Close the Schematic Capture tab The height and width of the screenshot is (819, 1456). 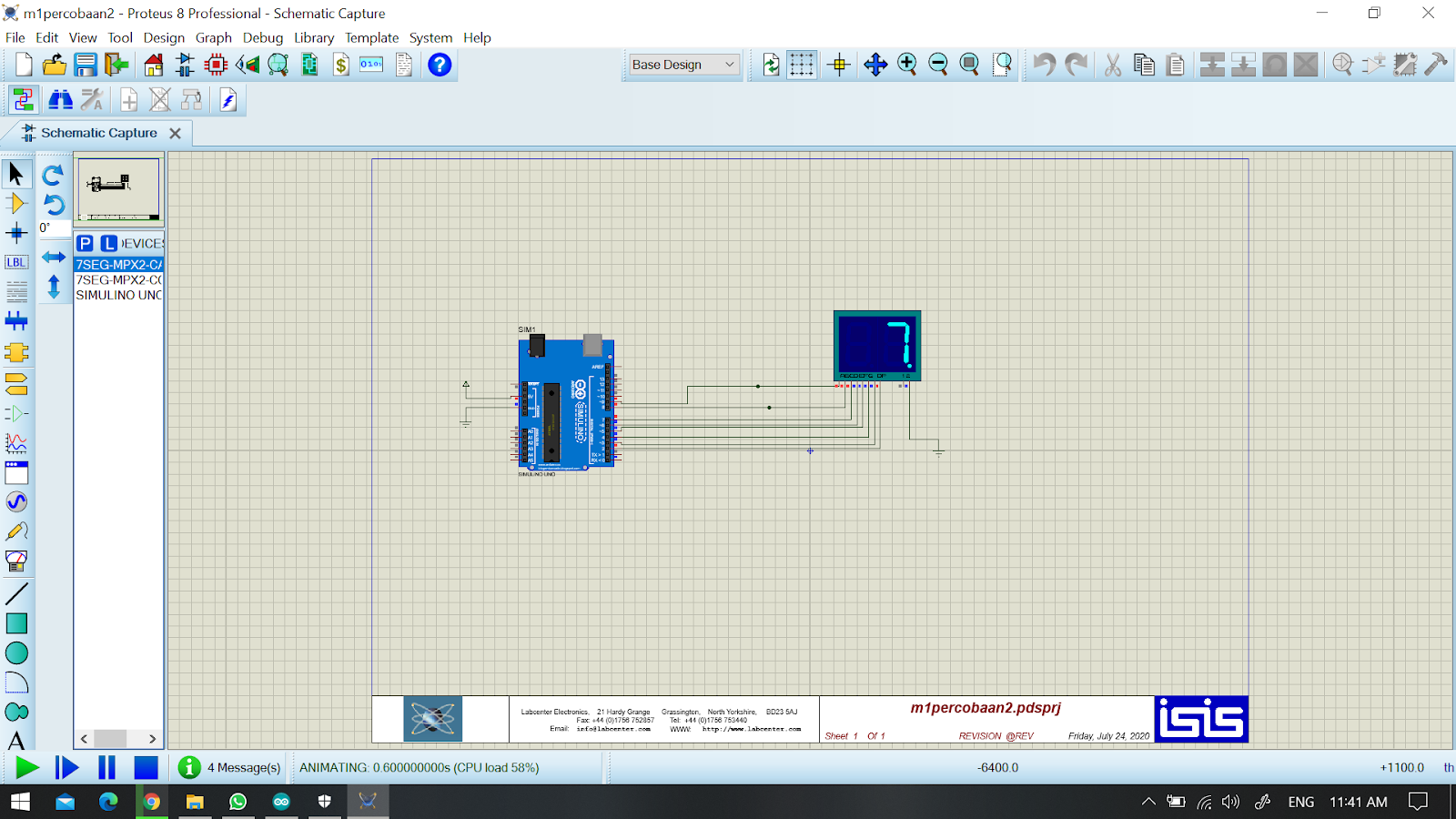coord(176,133)
